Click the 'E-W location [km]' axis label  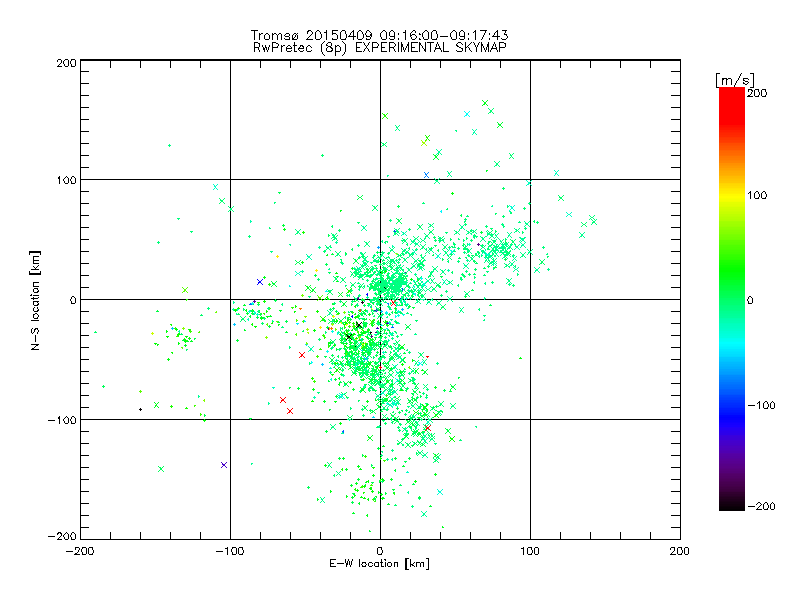point(379,564)
